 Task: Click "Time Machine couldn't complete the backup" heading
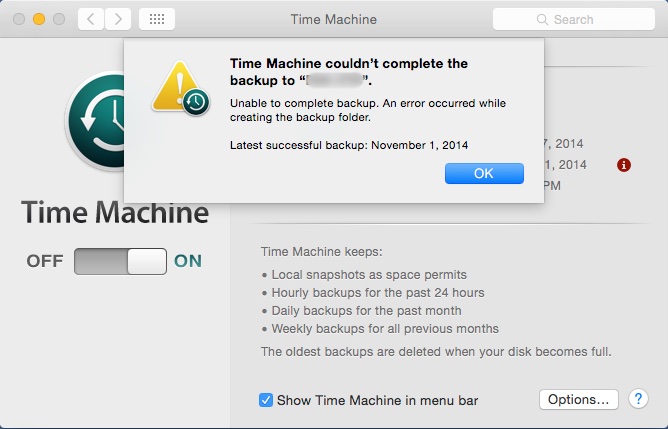pyautogui.click(x=349, y=72)
